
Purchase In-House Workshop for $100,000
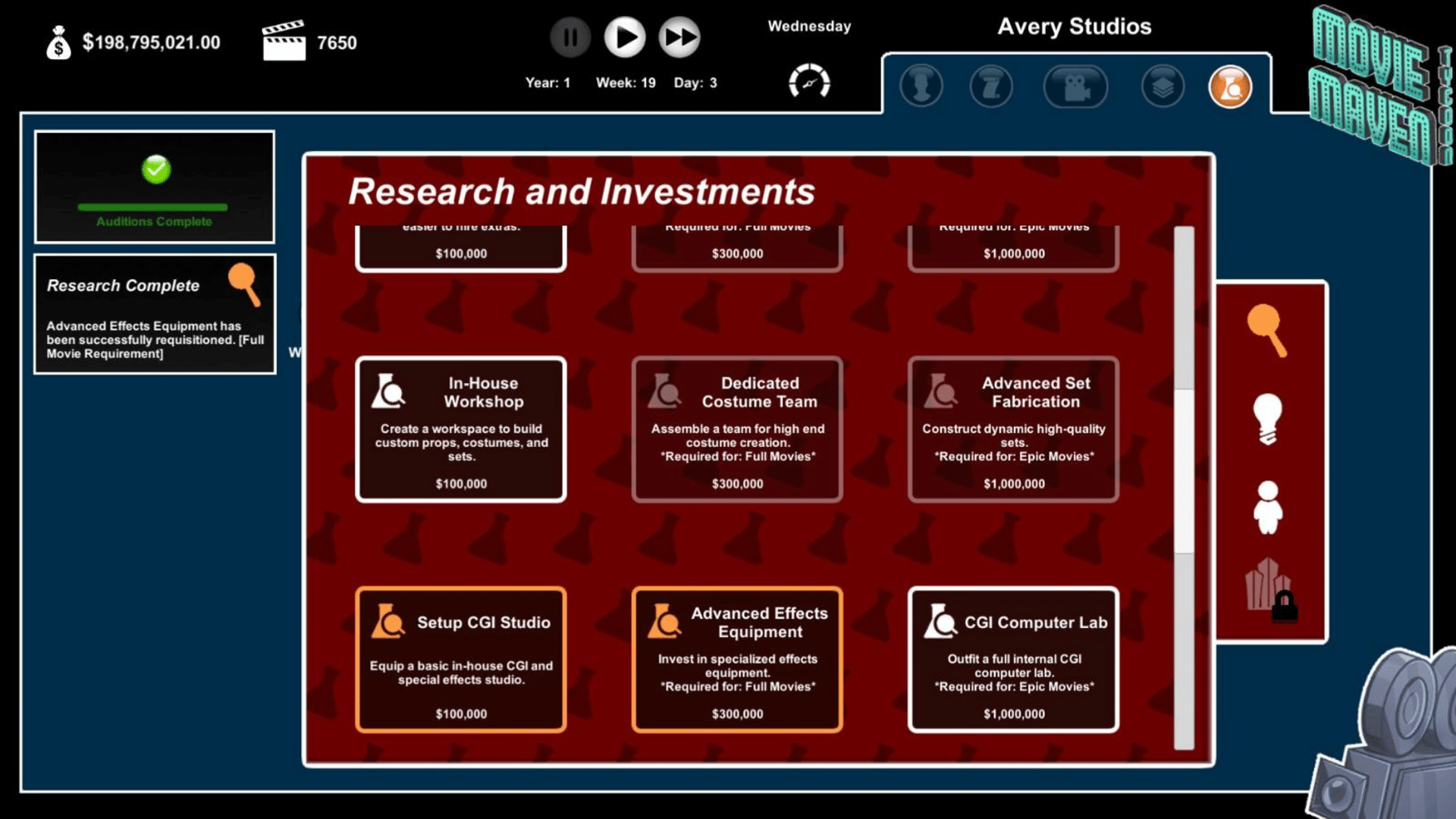(461, 430)
